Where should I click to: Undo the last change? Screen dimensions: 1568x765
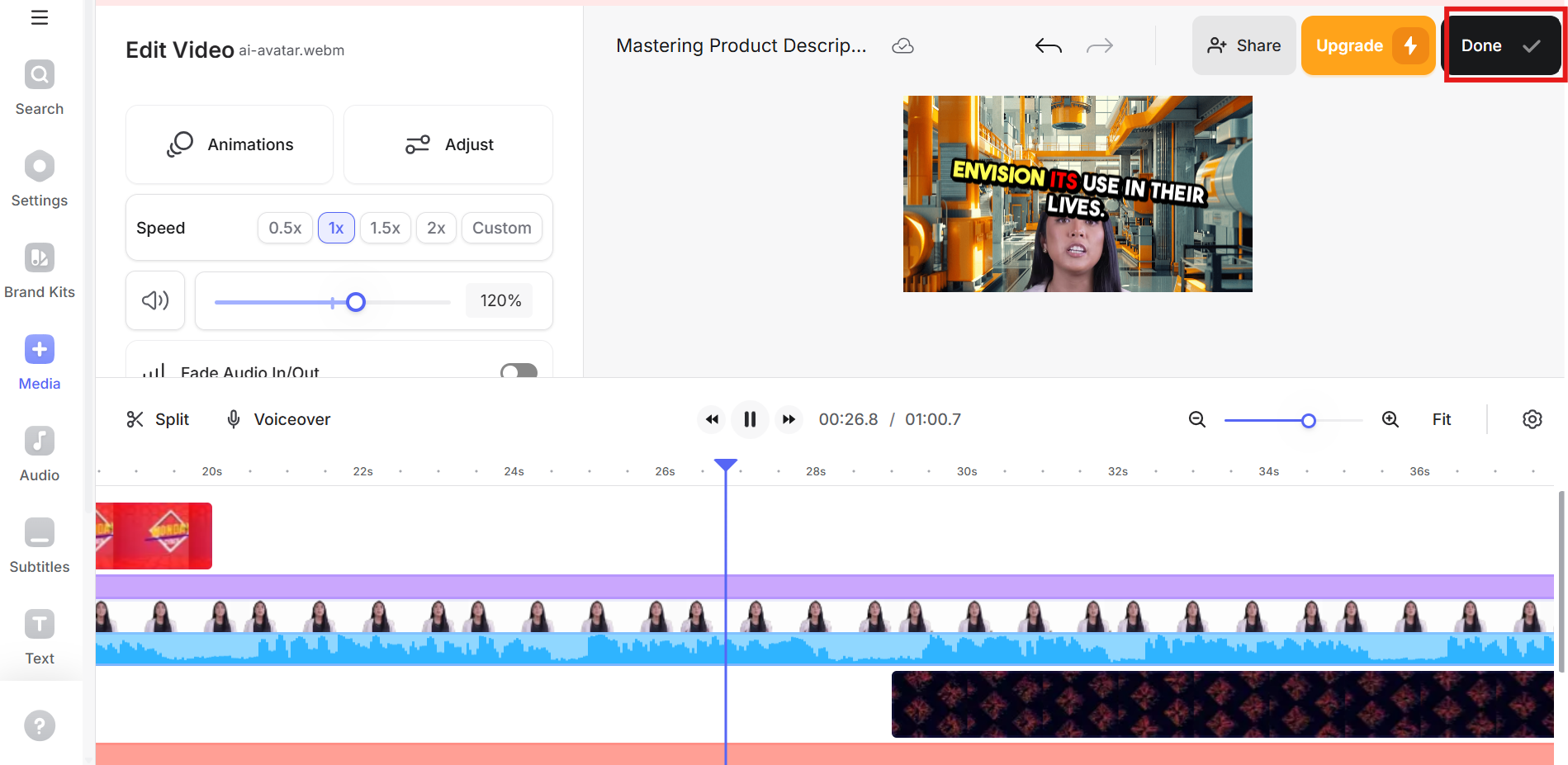[1048, 45]
